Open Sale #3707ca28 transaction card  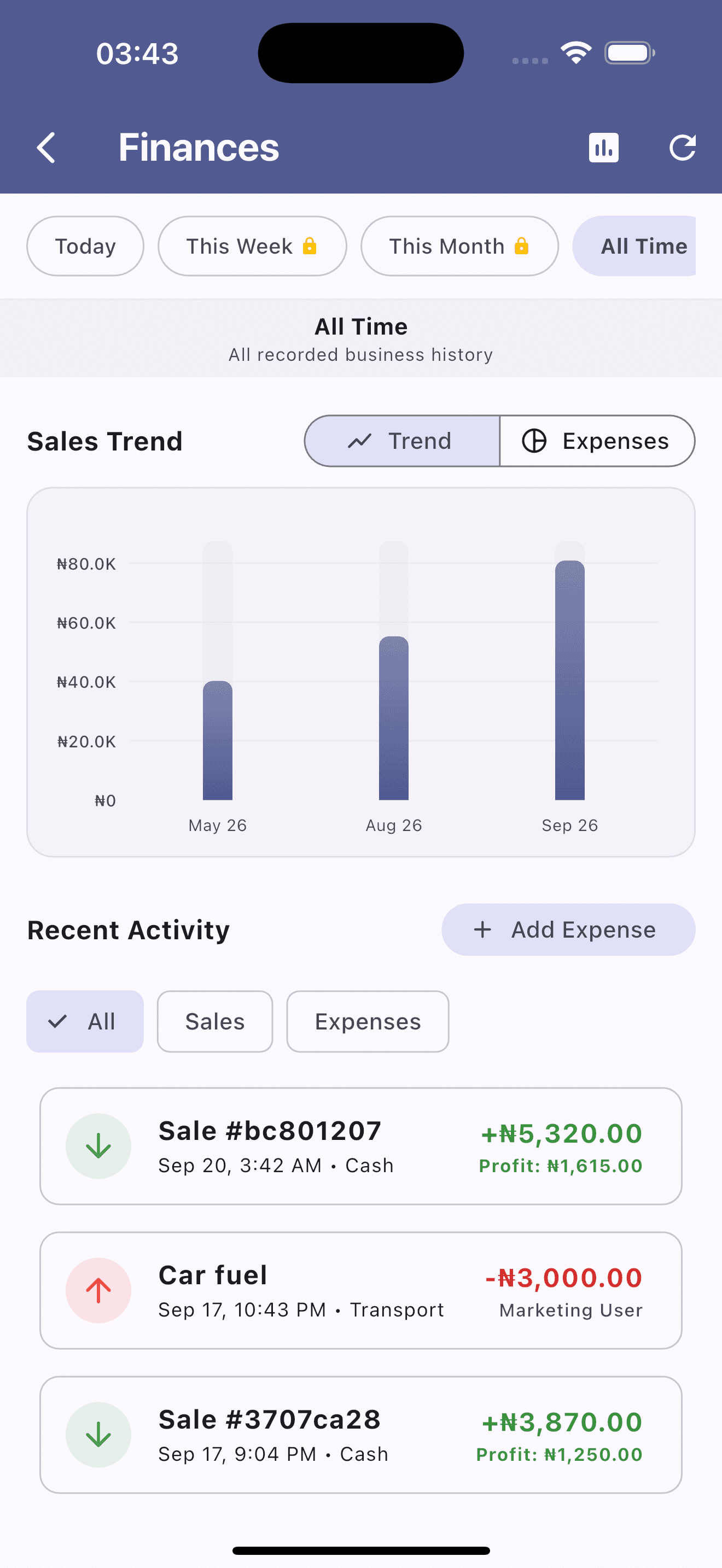361,1435
